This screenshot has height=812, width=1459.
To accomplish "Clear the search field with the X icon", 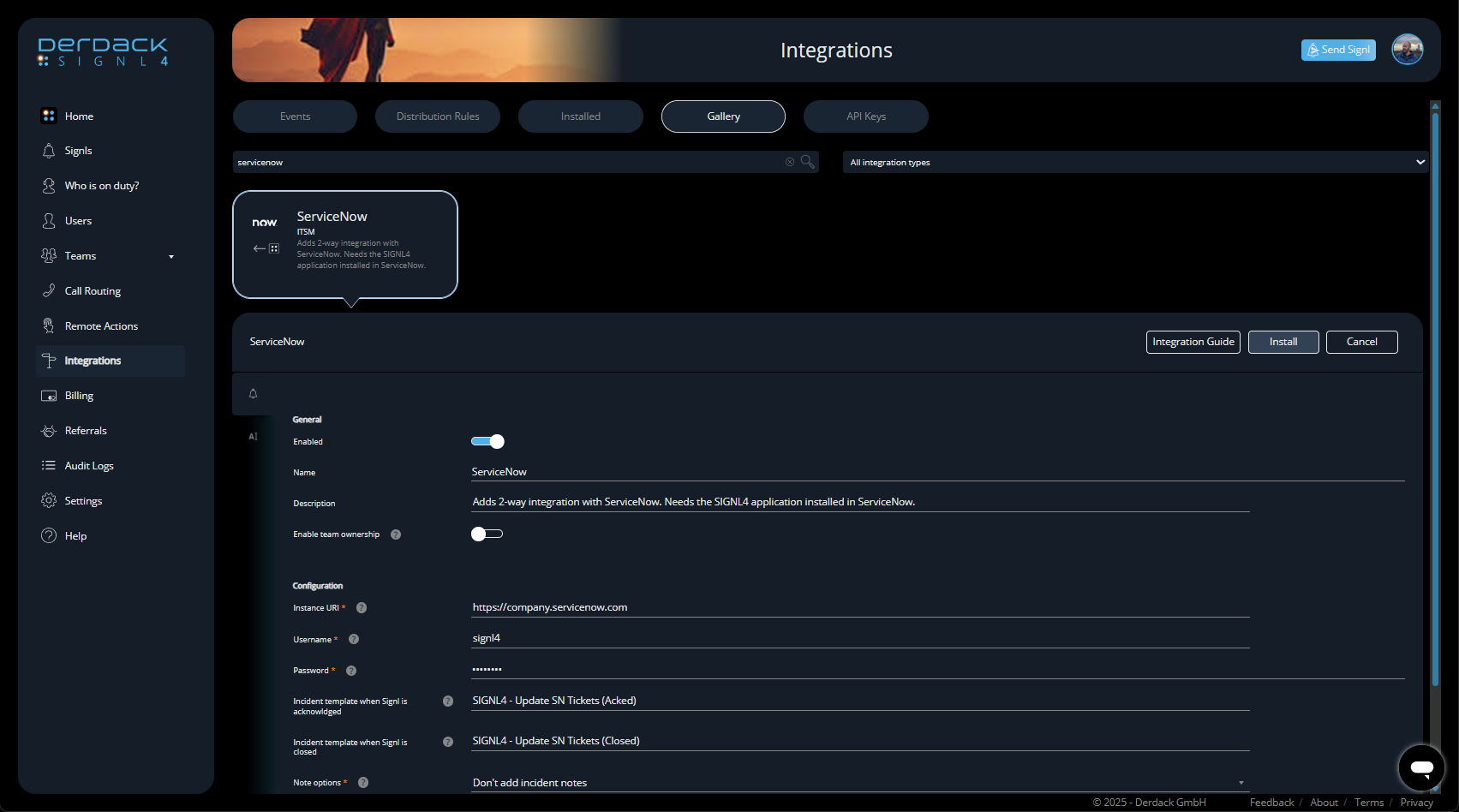I will [790, 162].
